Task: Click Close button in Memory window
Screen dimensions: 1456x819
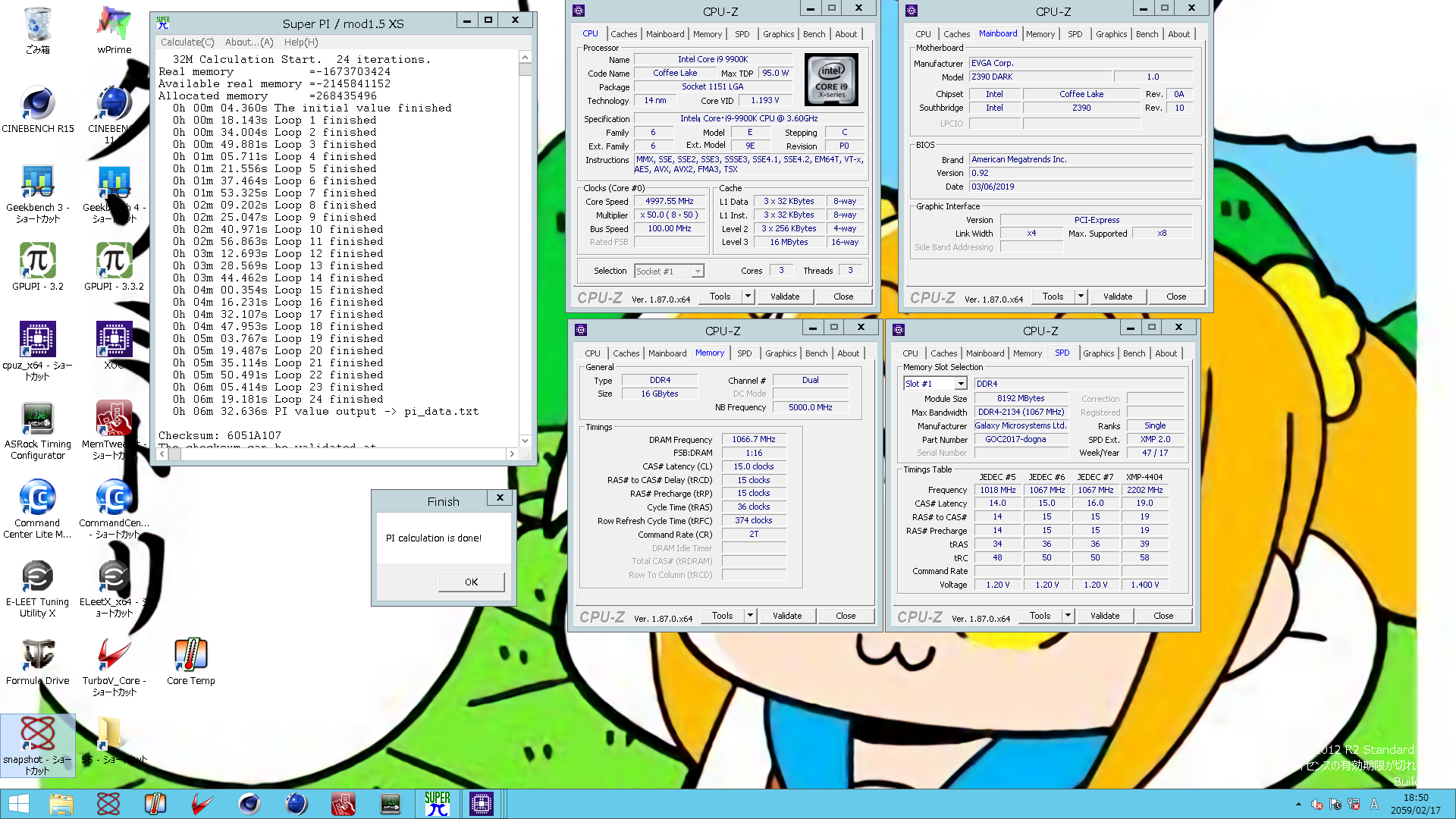Action: point(846,616)
